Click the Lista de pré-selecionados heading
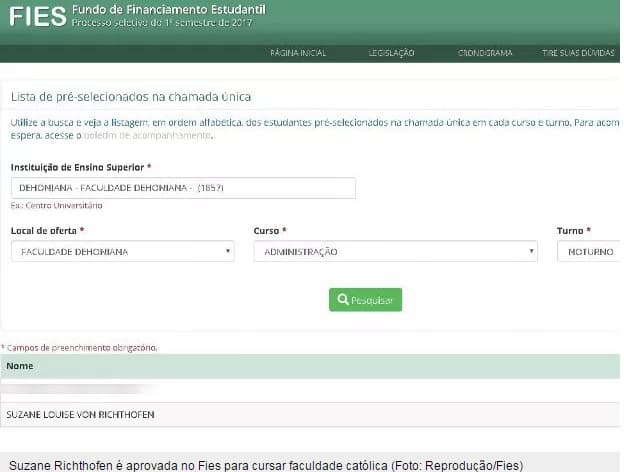Viewport: 624px width, 472px height. (131, 97)
